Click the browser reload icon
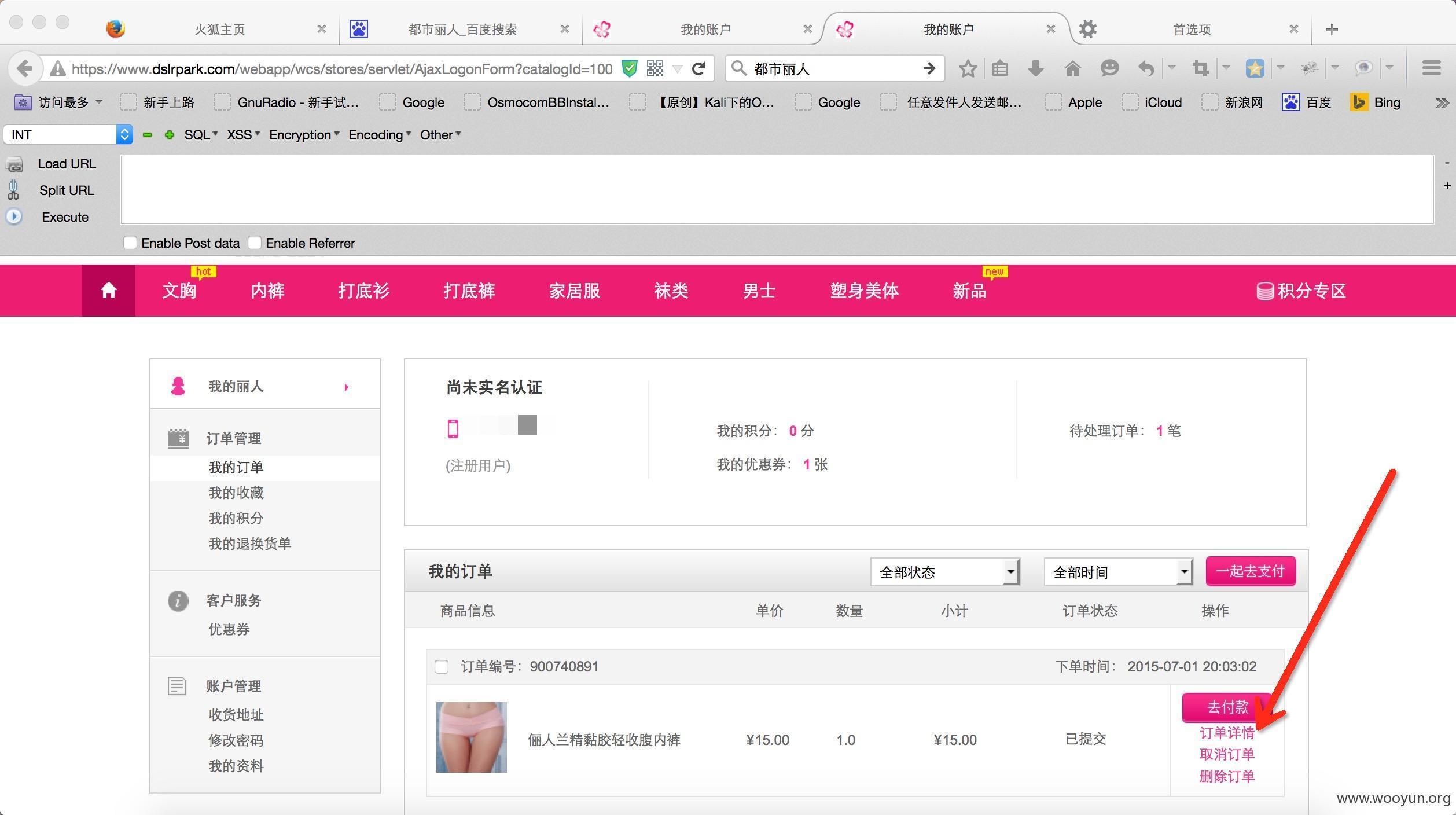The image size is (1456, 815). pyautogui.click(x=698, y=69)
